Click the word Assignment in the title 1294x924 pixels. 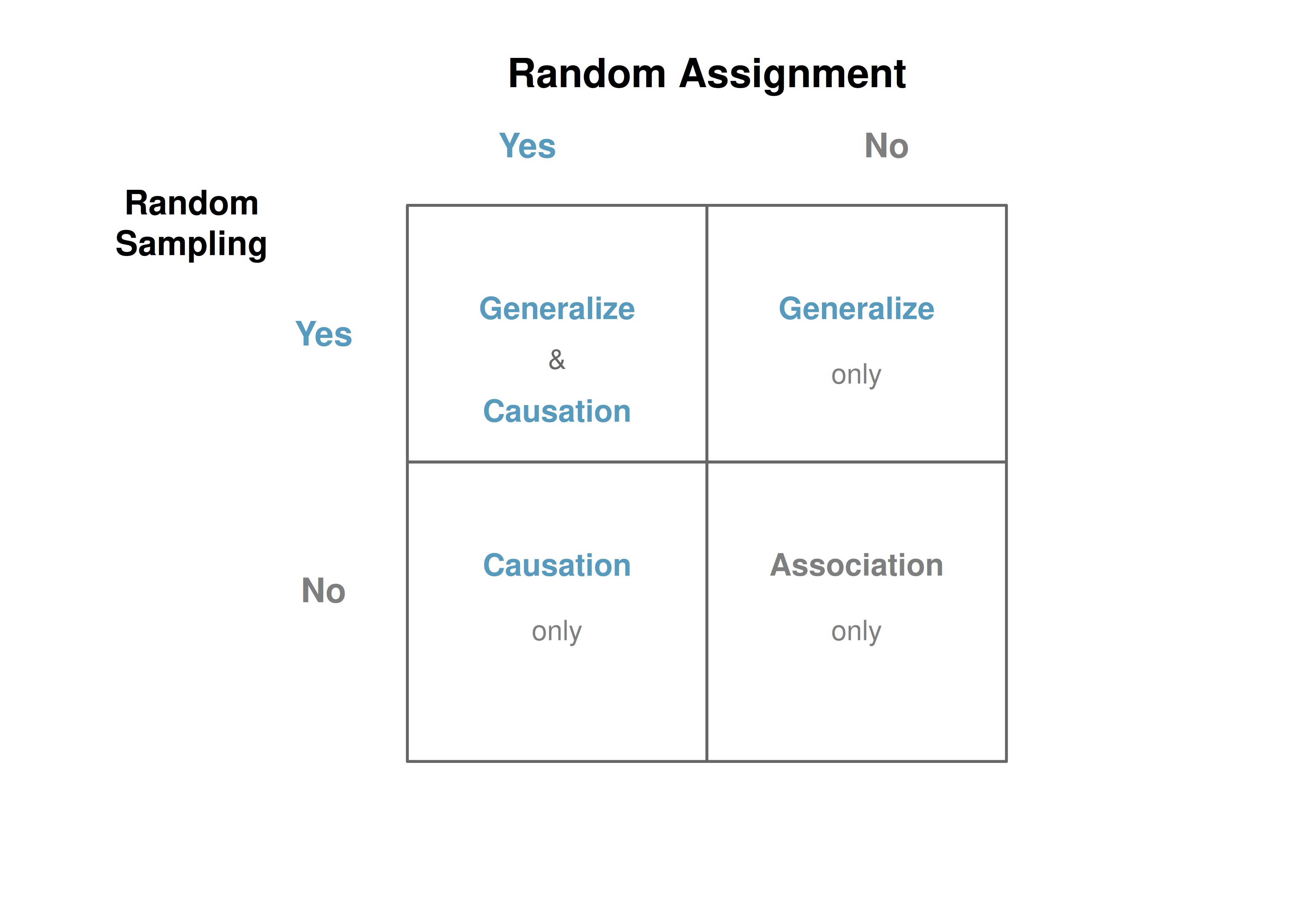(792, 75)
